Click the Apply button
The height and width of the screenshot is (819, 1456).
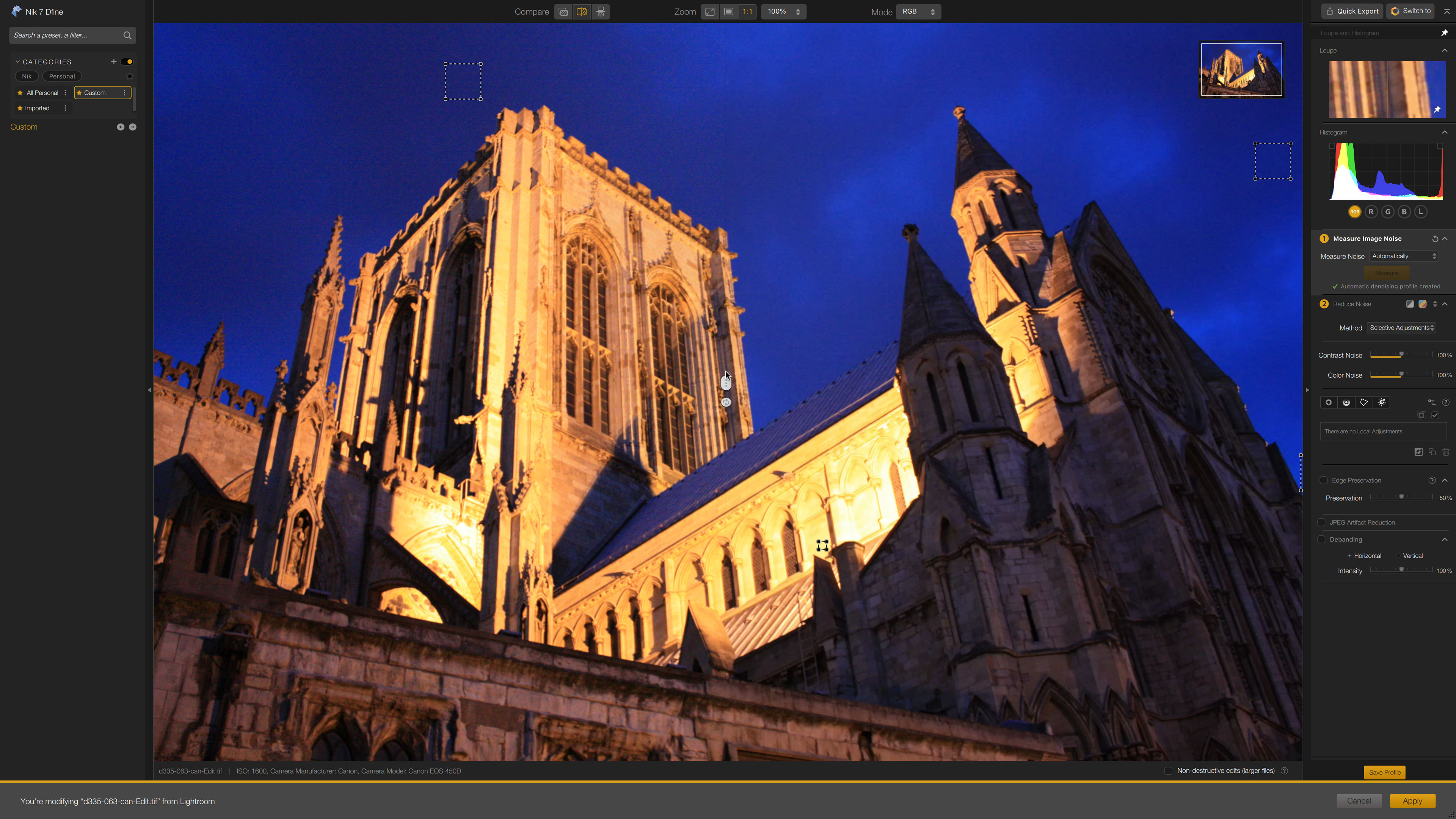point(1412,801)
